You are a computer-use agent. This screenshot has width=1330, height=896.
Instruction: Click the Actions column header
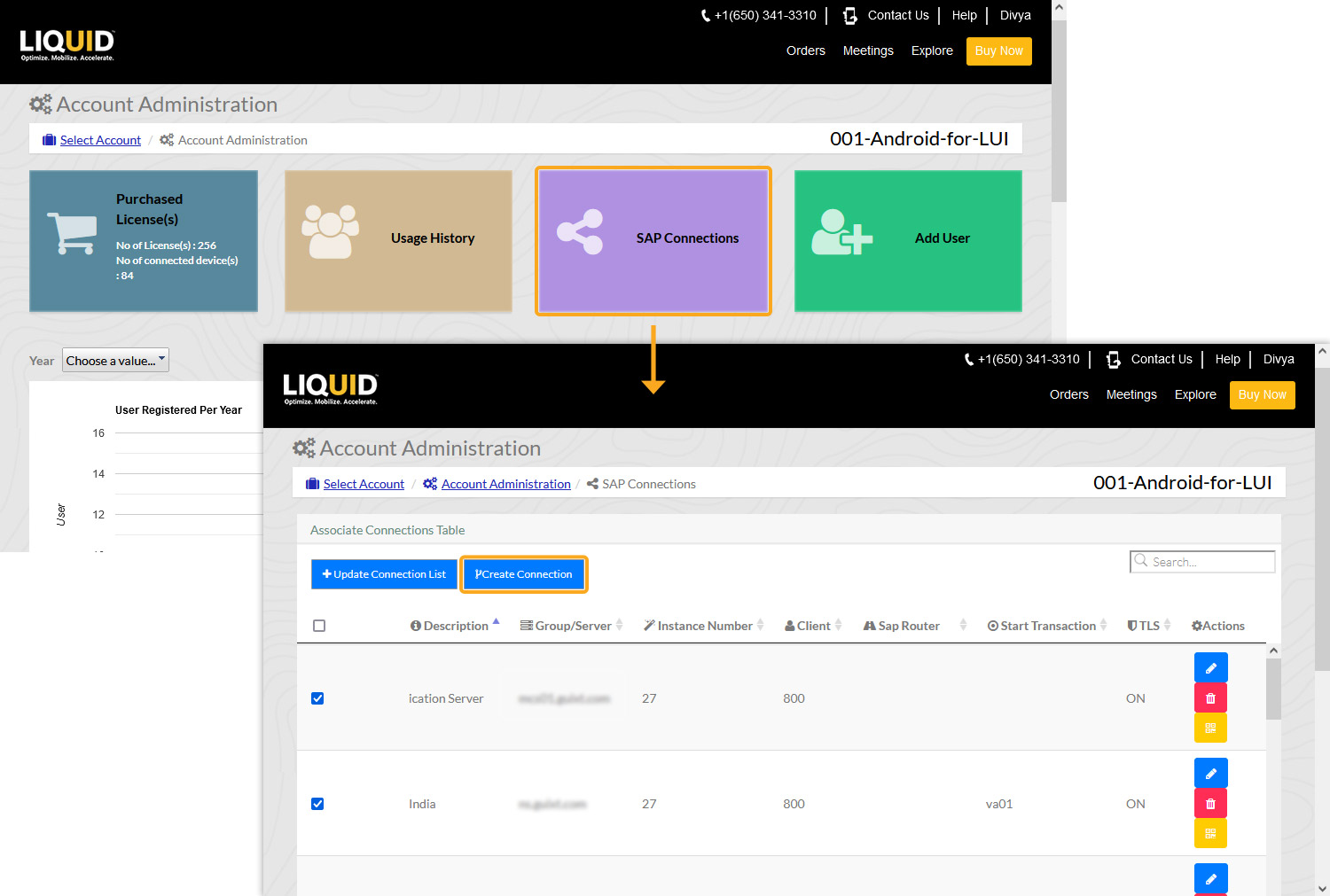click(x=1218, y=626)
